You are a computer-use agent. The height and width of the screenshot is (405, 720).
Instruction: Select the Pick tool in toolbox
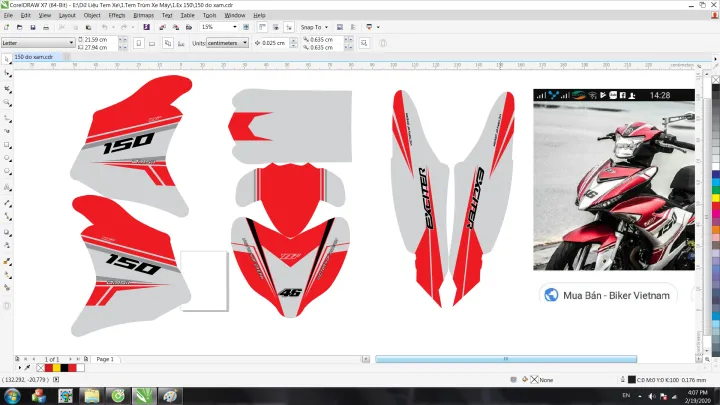pos(7,59)
